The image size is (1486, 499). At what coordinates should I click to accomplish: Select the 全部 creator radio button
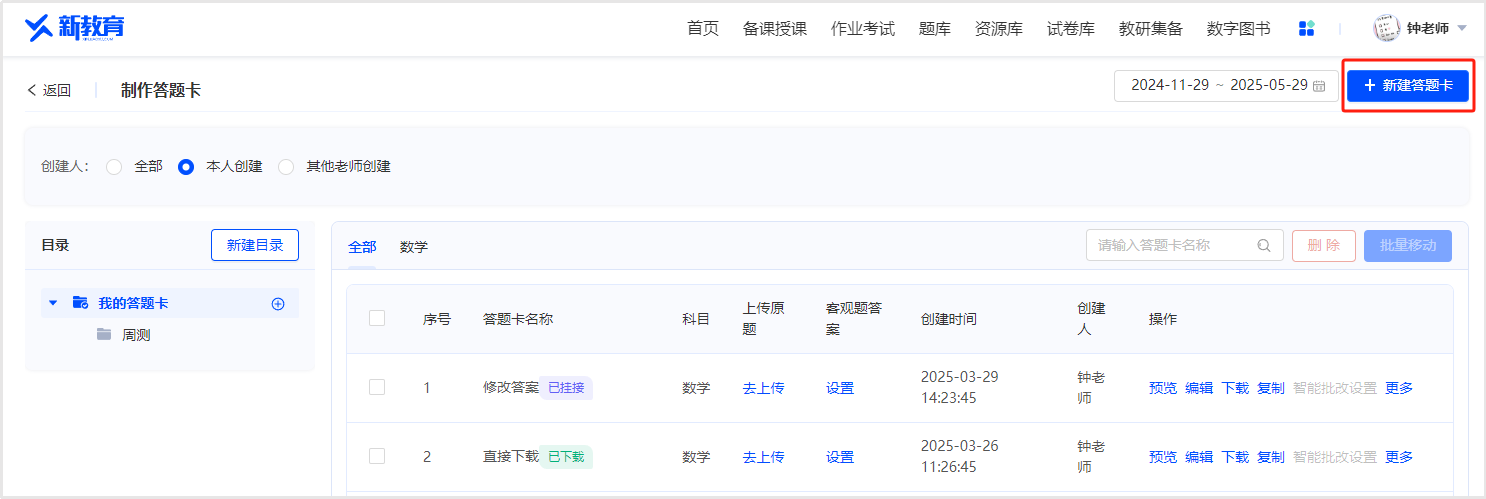[x=114, y=167]
